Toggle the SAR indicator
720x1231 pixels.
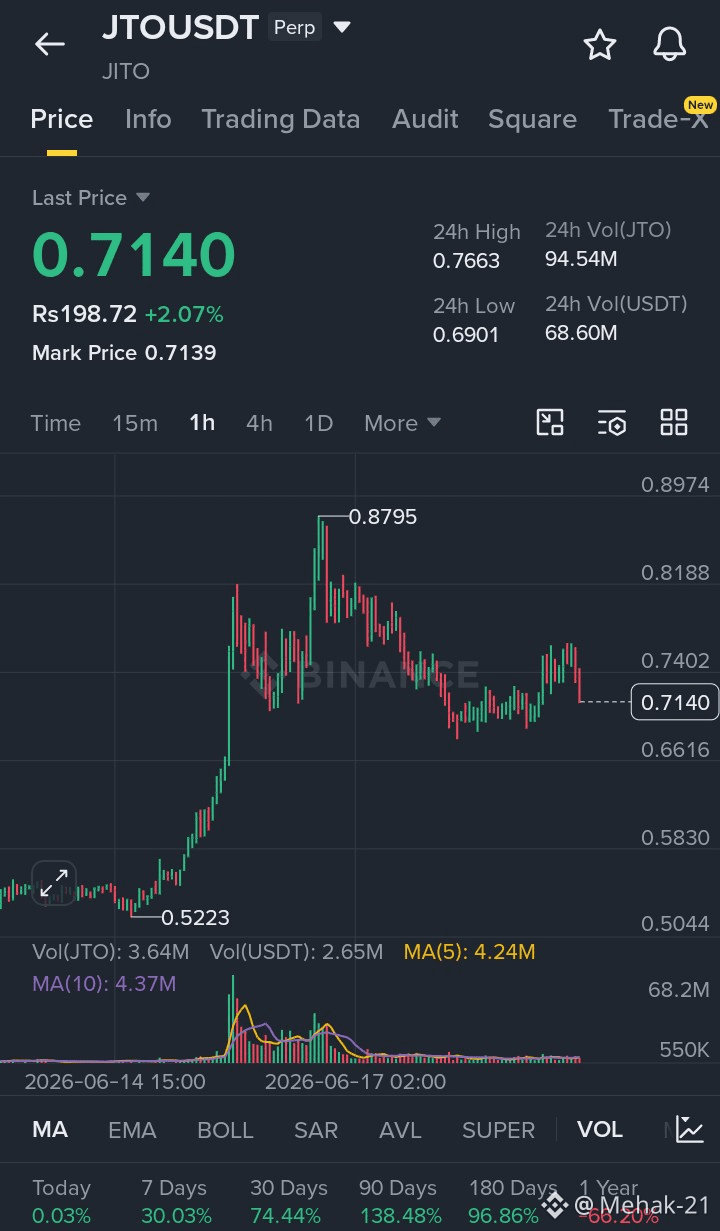[x=316, y=1130]
